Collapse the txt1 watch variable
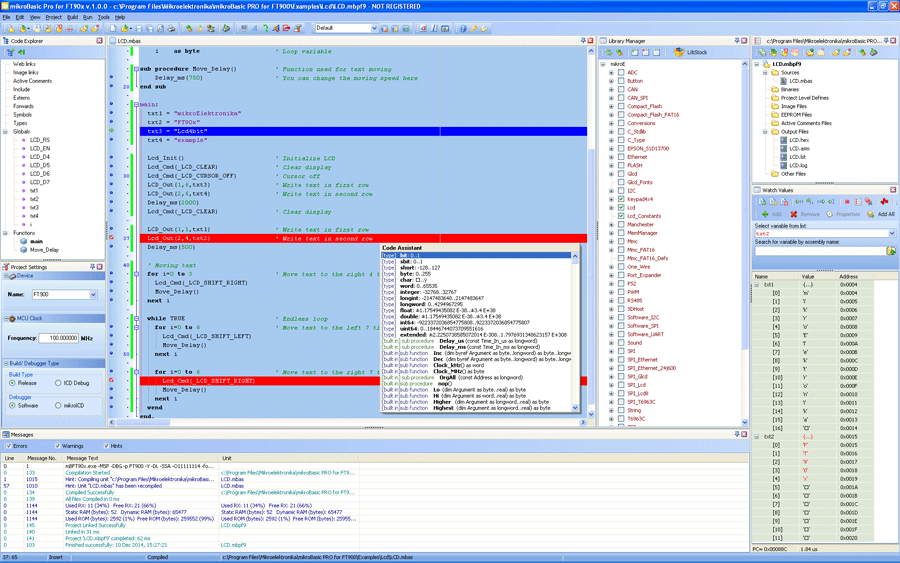900x563 pixels. (x=757, y=285)
